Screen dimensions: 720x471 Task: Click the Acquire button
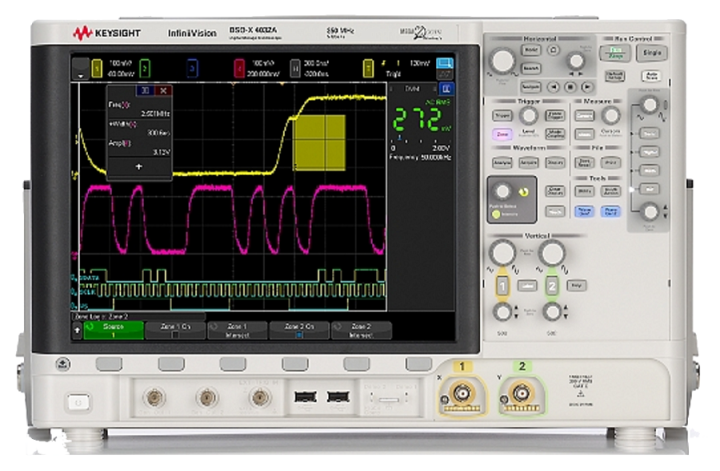point(529,163)
